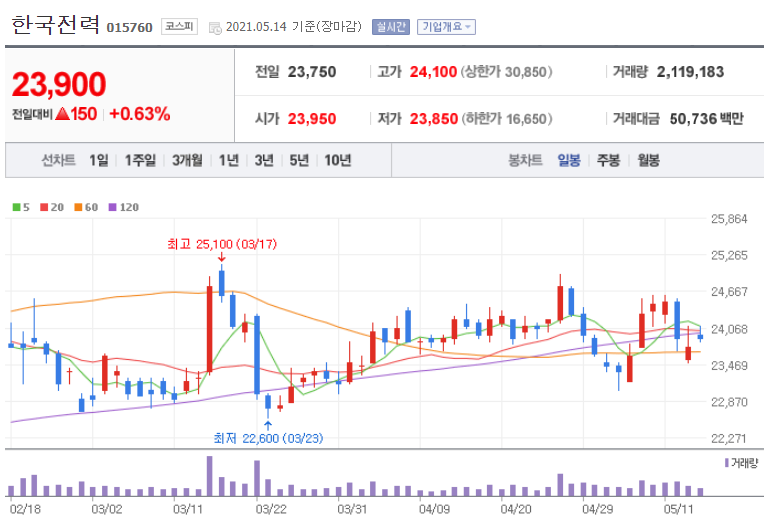This screenshot has width=764, height=528.
Task: Click the 05/11 date axis label
Action: tap(678, 509)
